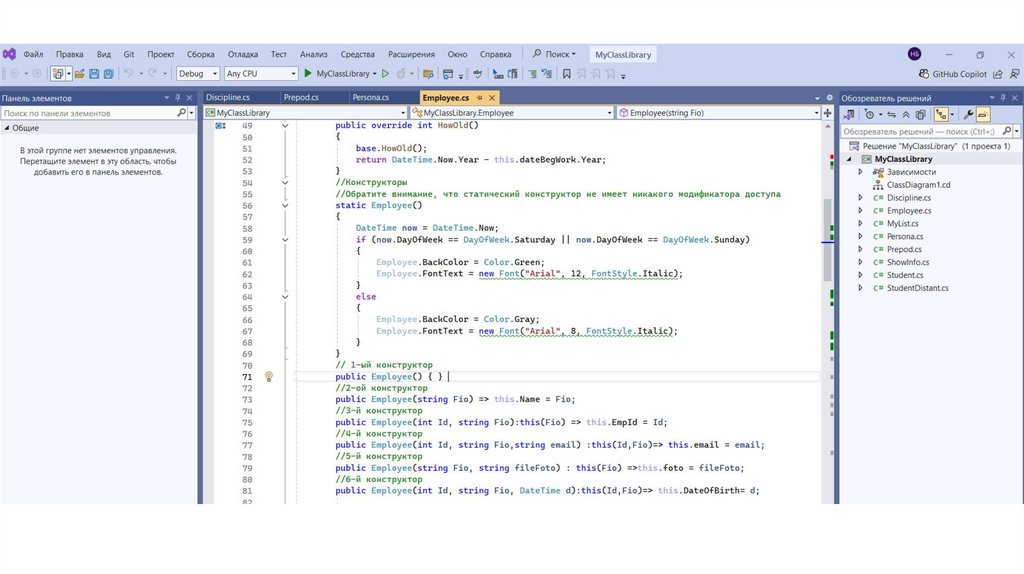1024x574 pixels.
Task: Open the Any CPU platform dropdown
Action: coord(260,74)
